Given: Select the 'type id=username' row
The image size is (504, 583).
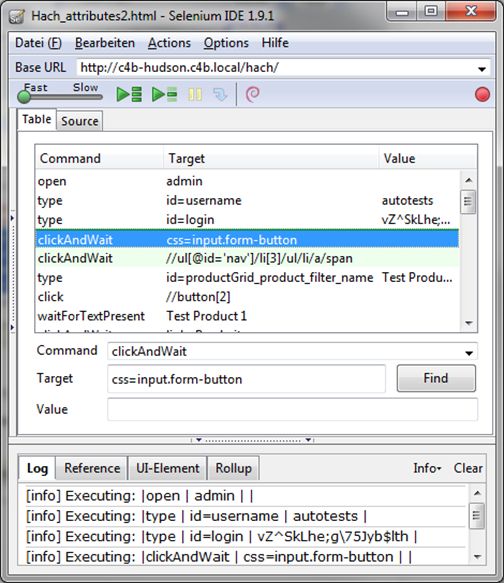Looking at the screenshot, I should 247,200.
